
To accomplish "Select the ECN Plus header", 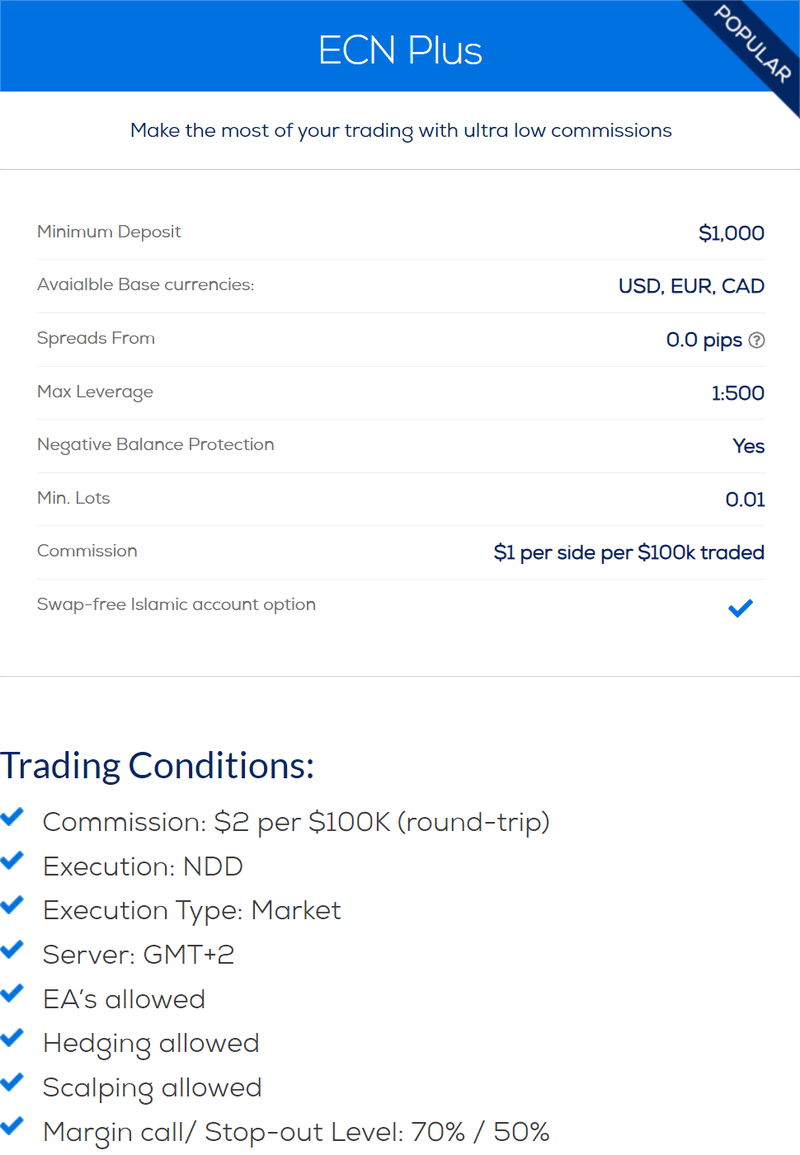I will [x=400, y=48].
